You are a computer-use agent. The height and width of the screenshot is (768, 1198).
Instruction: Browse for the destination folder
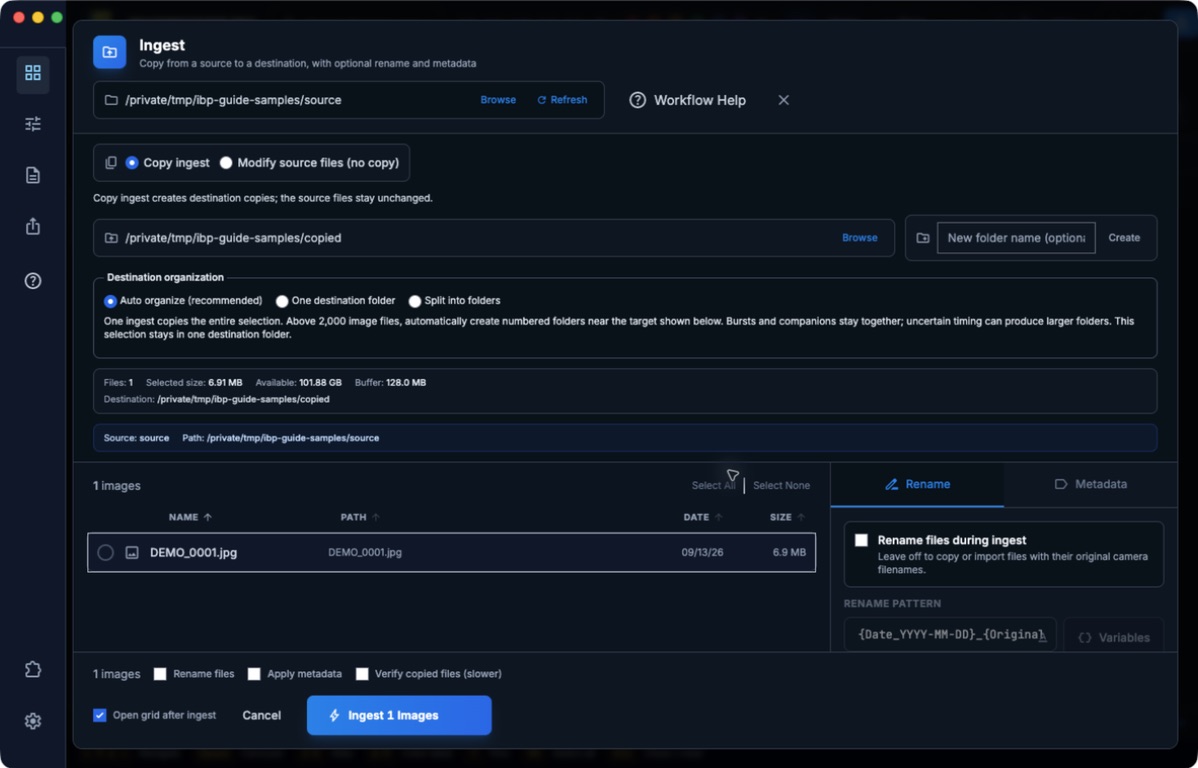(x=860, y=238)
